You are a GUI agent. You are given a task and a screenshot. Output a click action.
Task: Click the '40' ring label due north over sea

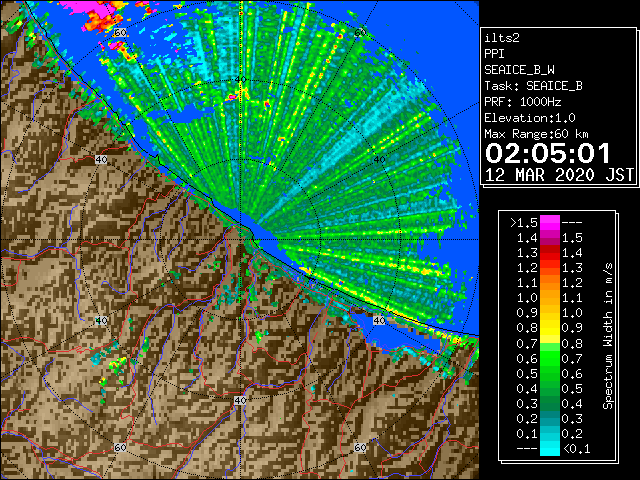pos(241,79)
